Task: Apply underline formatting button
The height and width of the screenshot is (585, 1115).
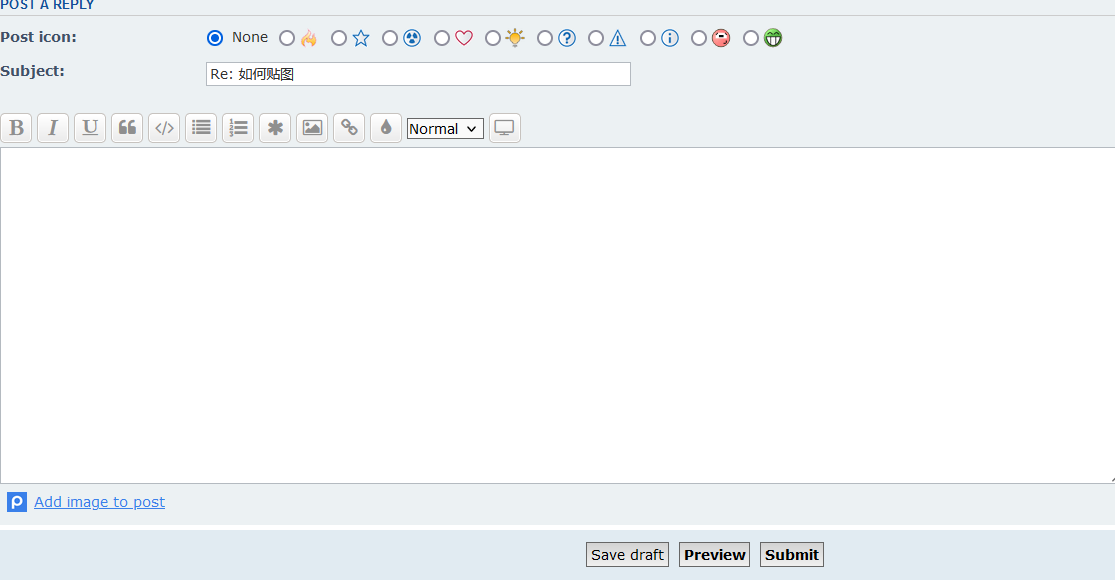Action: (90, 128)
